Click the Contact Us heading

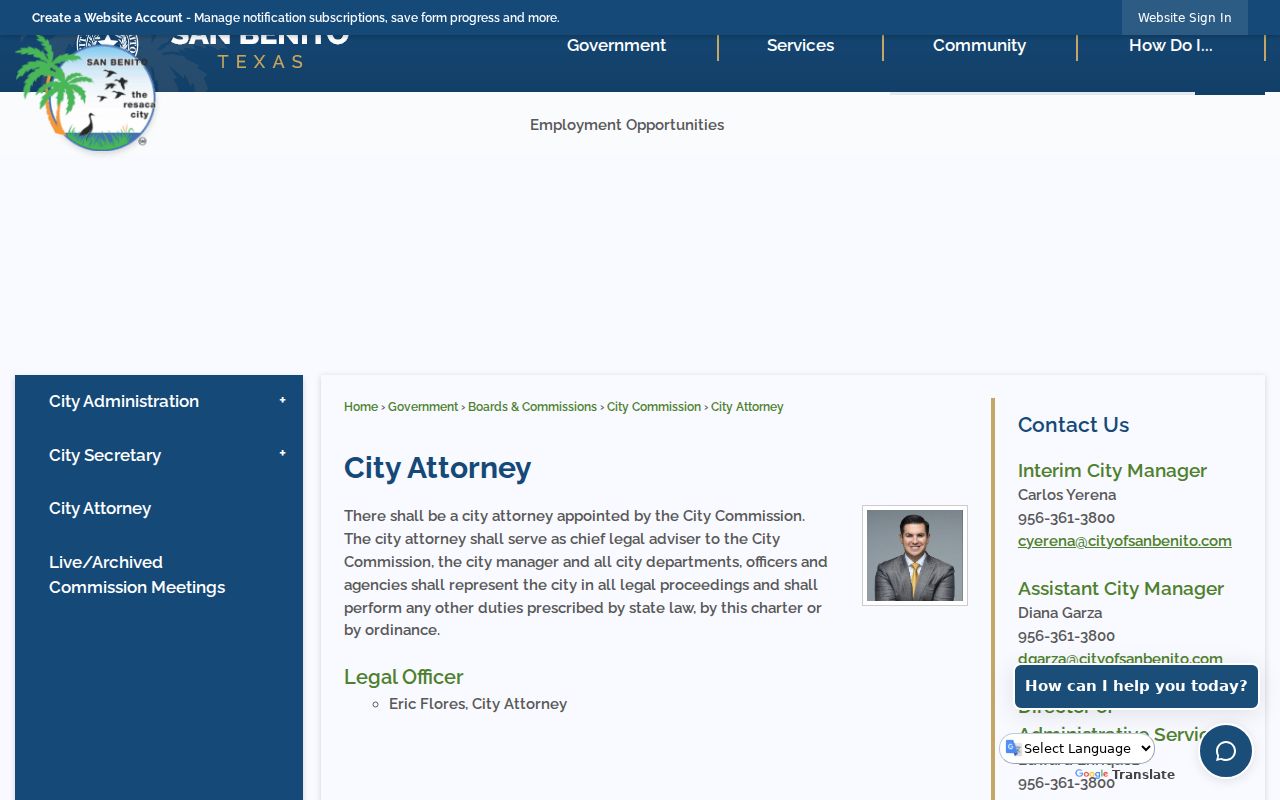coord(1073,425)
